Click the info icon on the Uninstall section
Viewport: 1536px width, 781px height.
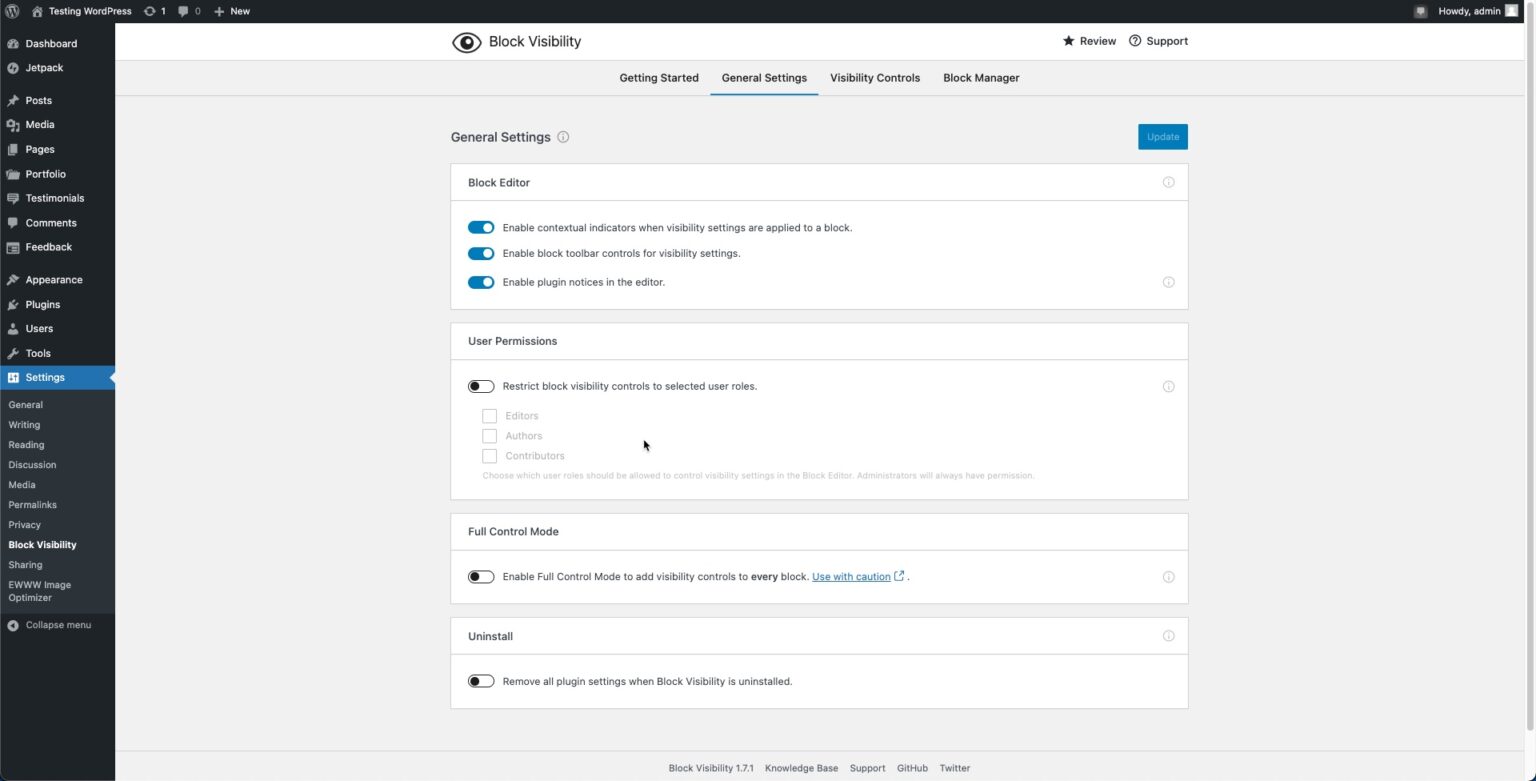coord(1167,636)
